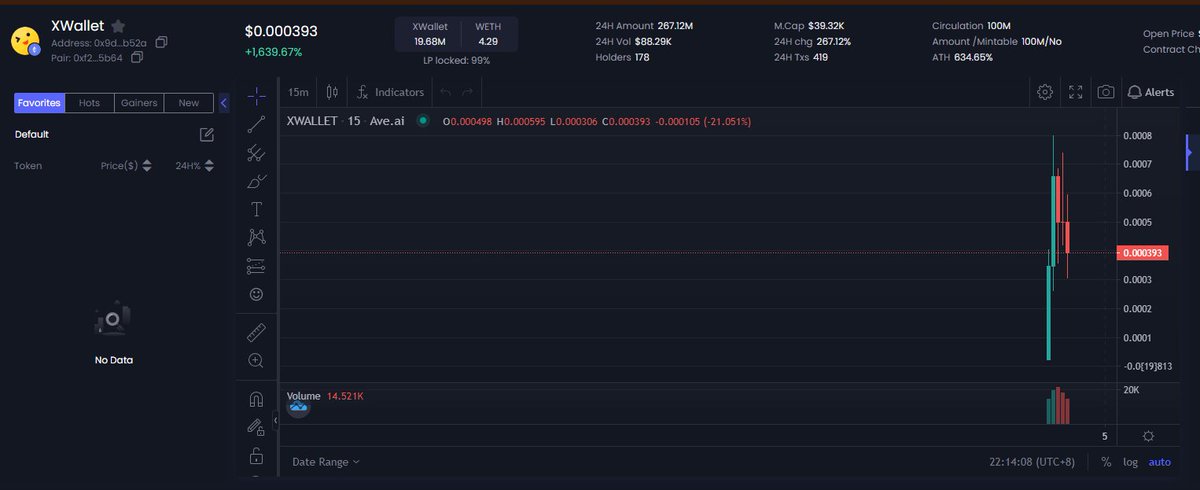Select the crosshair cursor tool

tap(257, 95)
